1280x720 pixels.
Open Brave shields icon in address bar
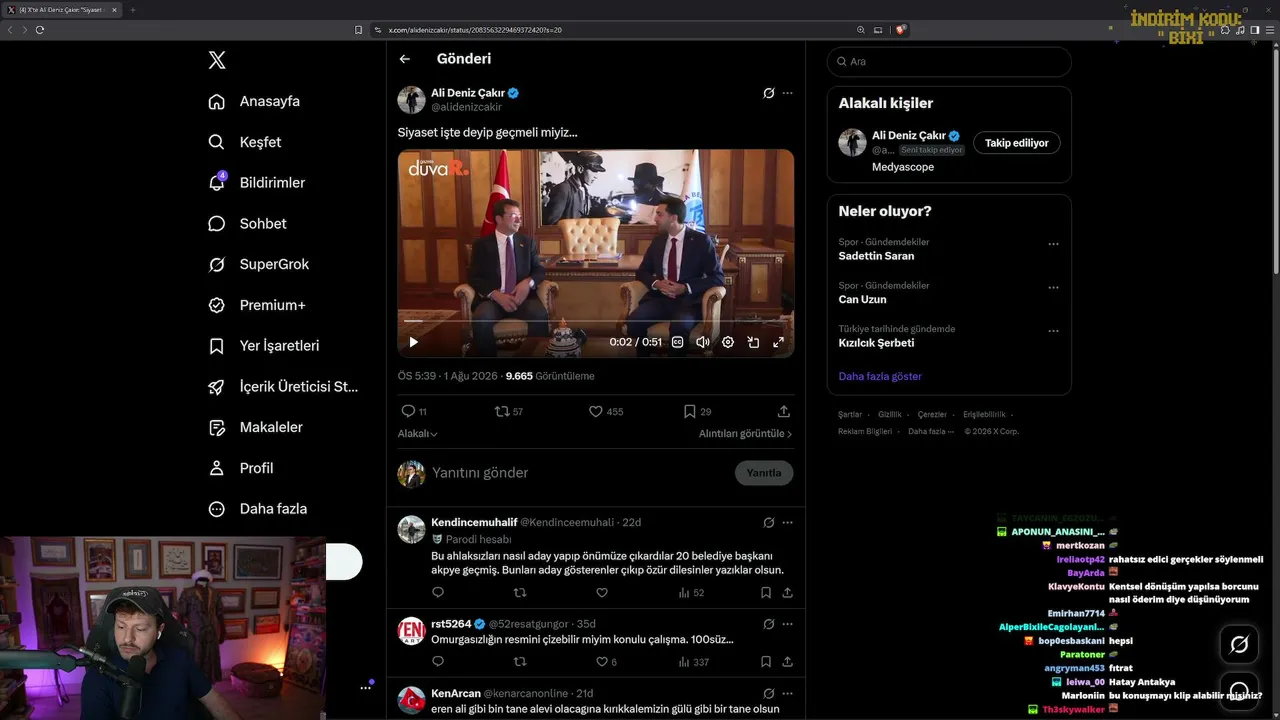point(901,30)
